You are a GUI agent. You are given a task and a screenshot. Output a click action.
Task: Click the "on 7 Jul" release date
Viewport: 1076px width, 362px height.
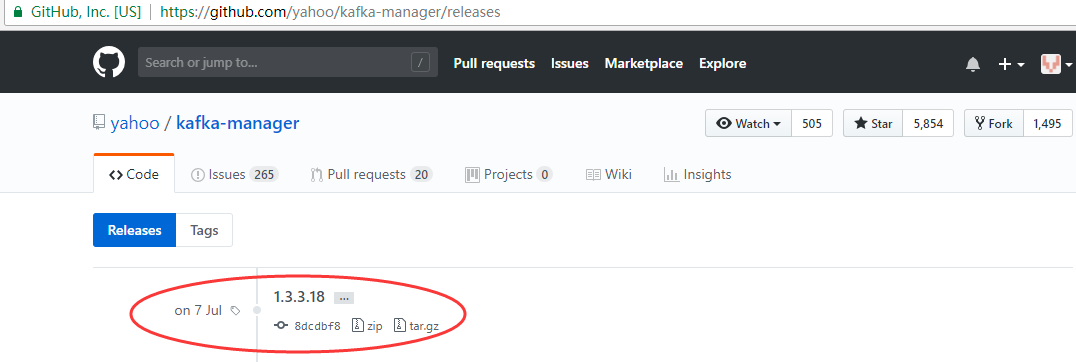pos(198,311)
